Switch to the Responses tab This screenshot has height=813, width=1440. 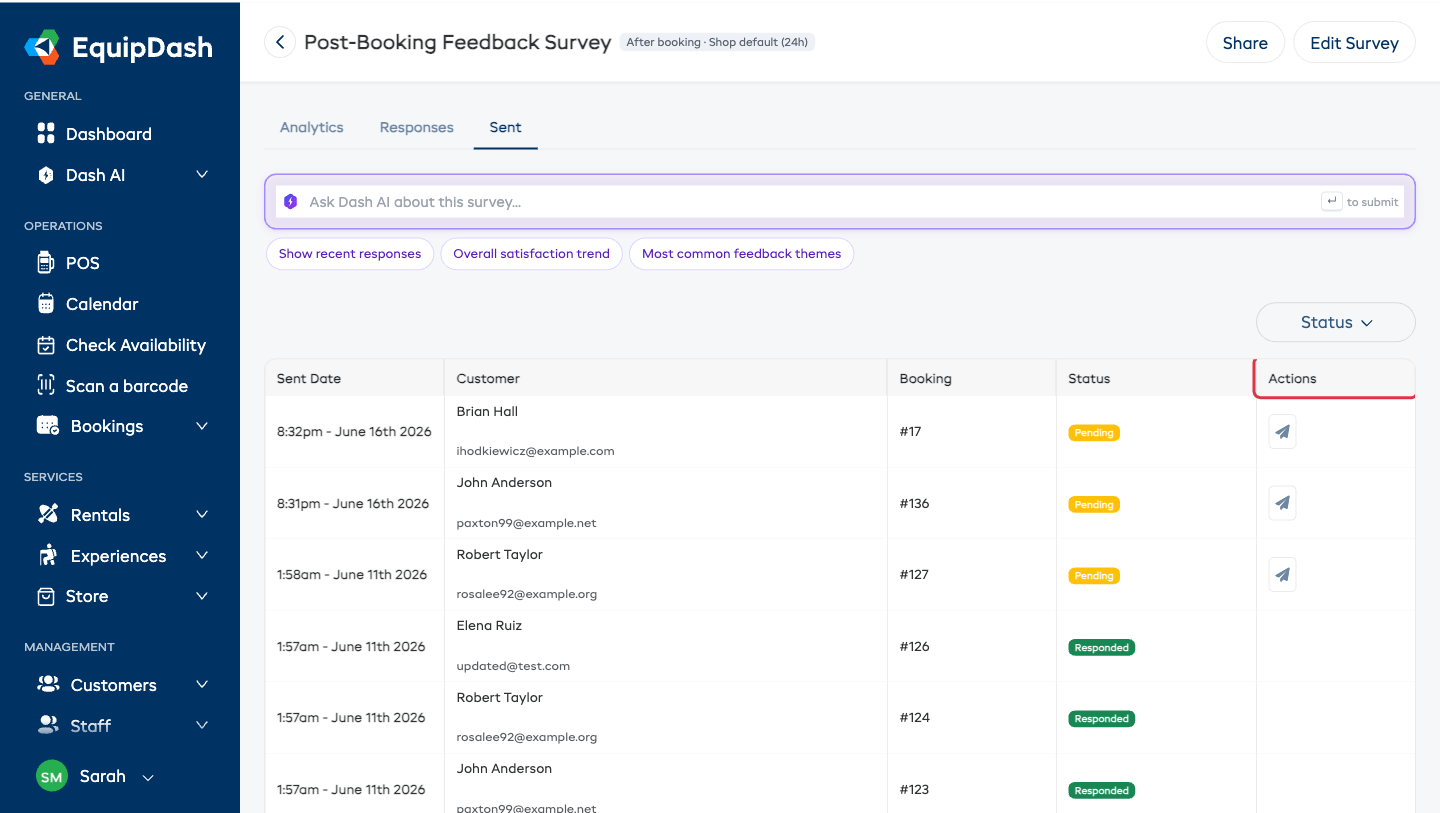coord(417,127)
